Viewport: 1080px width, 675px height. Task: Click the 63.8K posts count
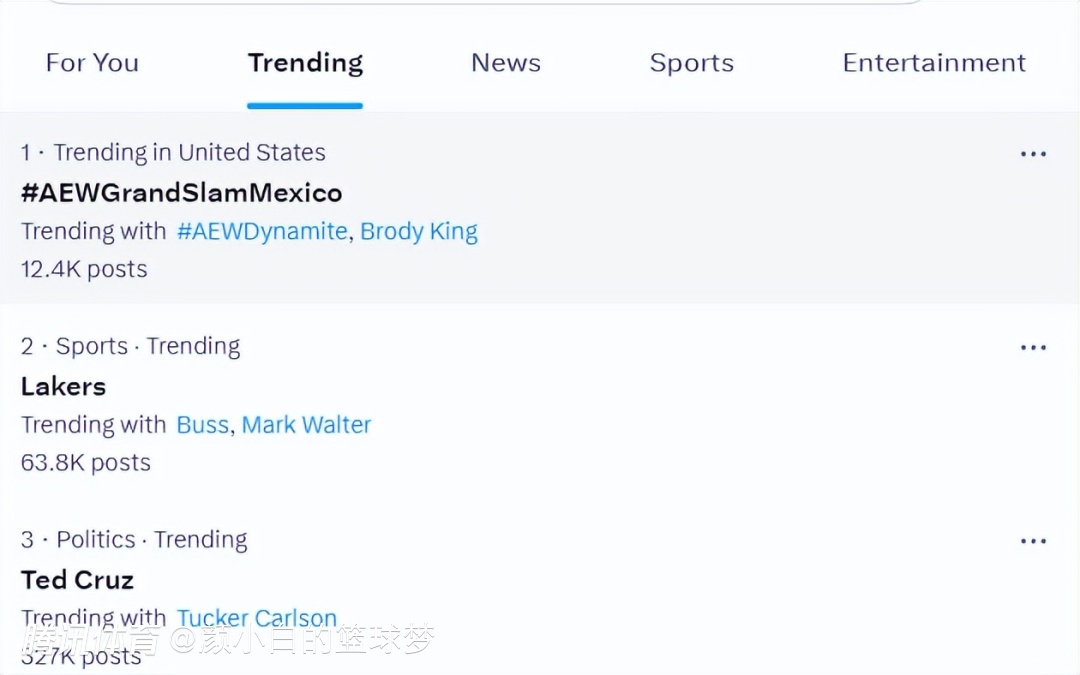coord(86,463)
